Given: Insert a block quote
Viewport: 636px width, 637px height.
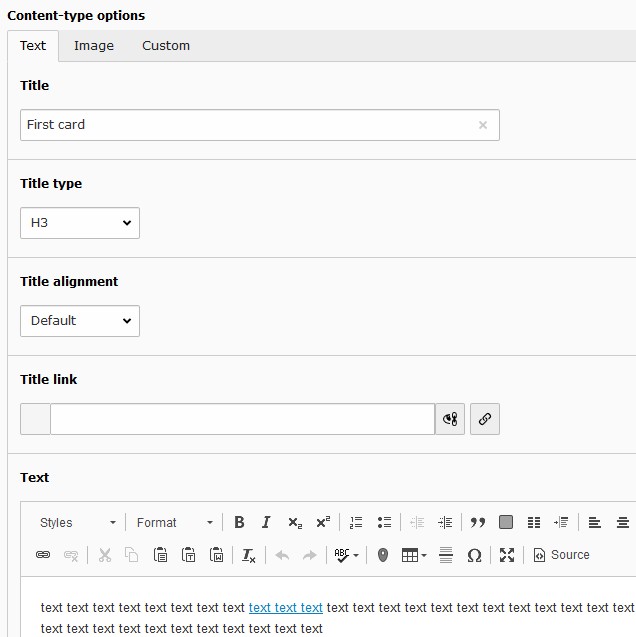Looking at the screenshot, I should pos(478,522).
